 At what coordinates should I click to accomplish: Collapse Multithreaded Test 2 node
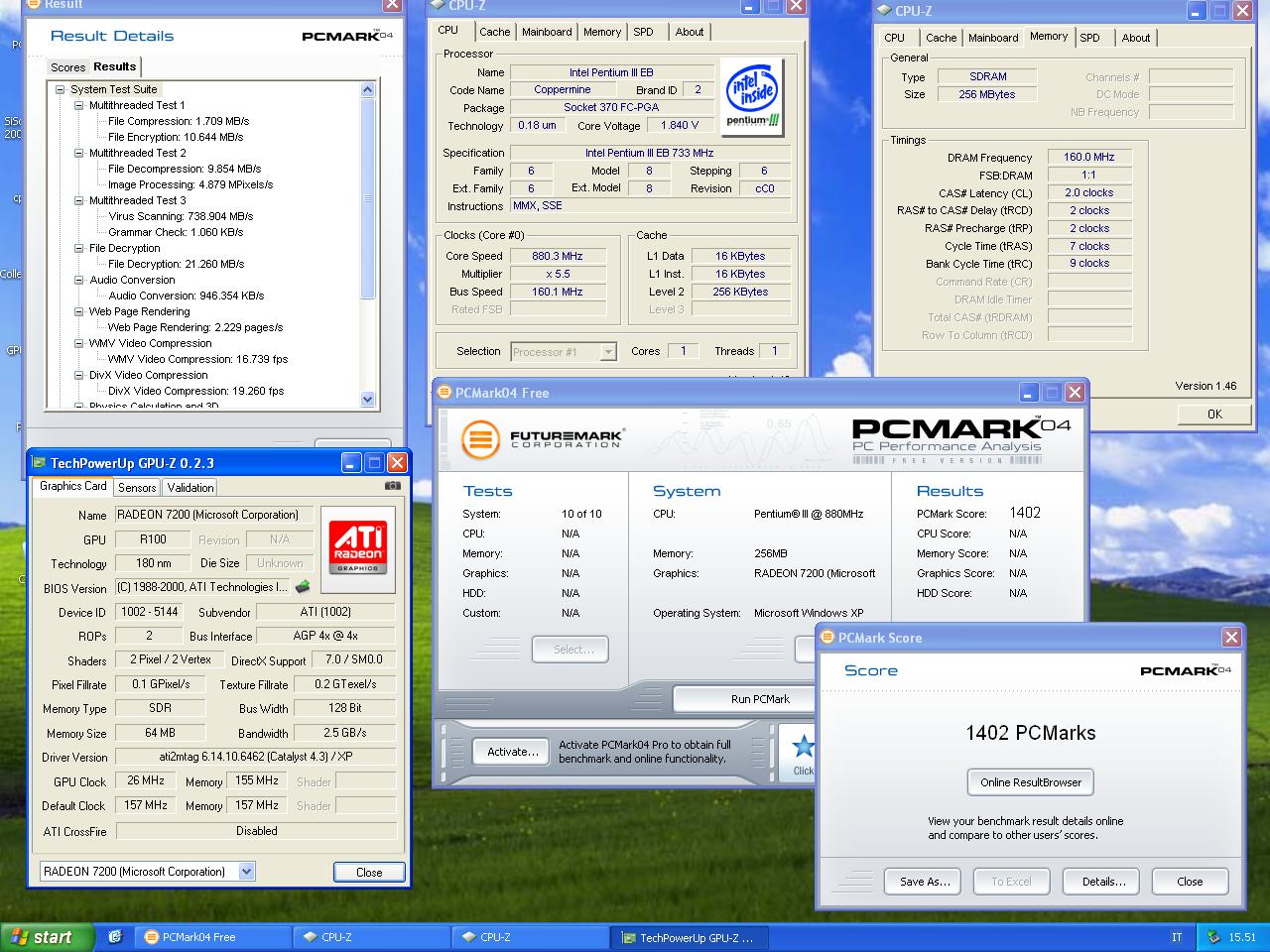[x=79, y=153]
